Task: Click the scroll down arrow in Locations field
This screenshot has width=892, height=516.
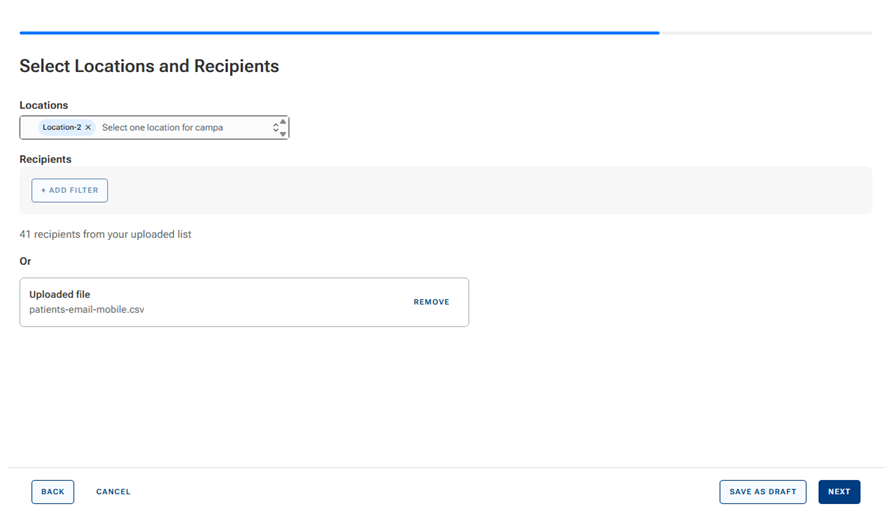Action: pyautogui.click(x=284, y=134)
